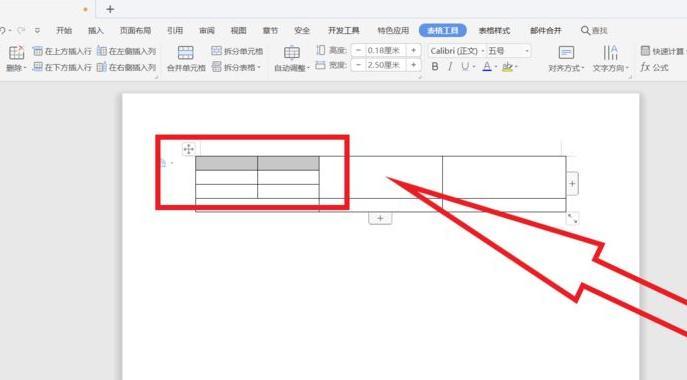Viewport: 687px width, 380px height.
Task: Open the 自动调整 auto-fit dropdown
Action: 292,59
